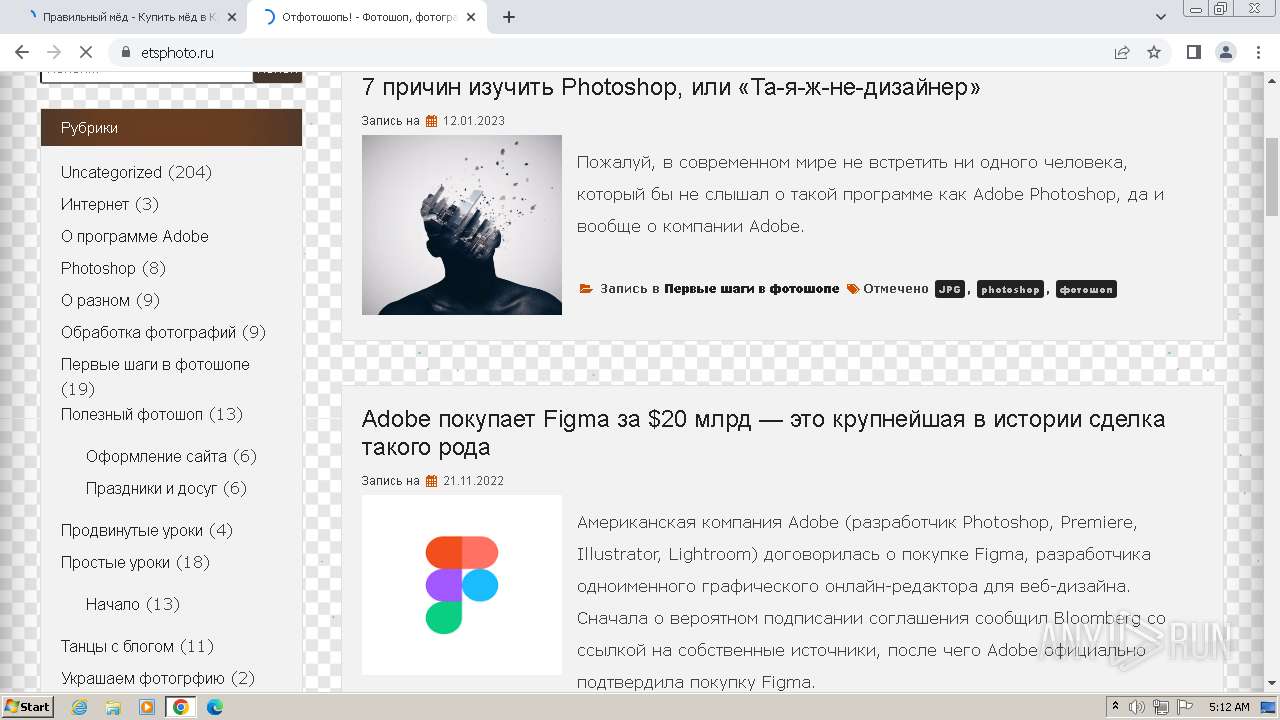This screenshot has width=1280, height=720.
Task: Open the date link 12.01.2023
Action: pos(474,121)
